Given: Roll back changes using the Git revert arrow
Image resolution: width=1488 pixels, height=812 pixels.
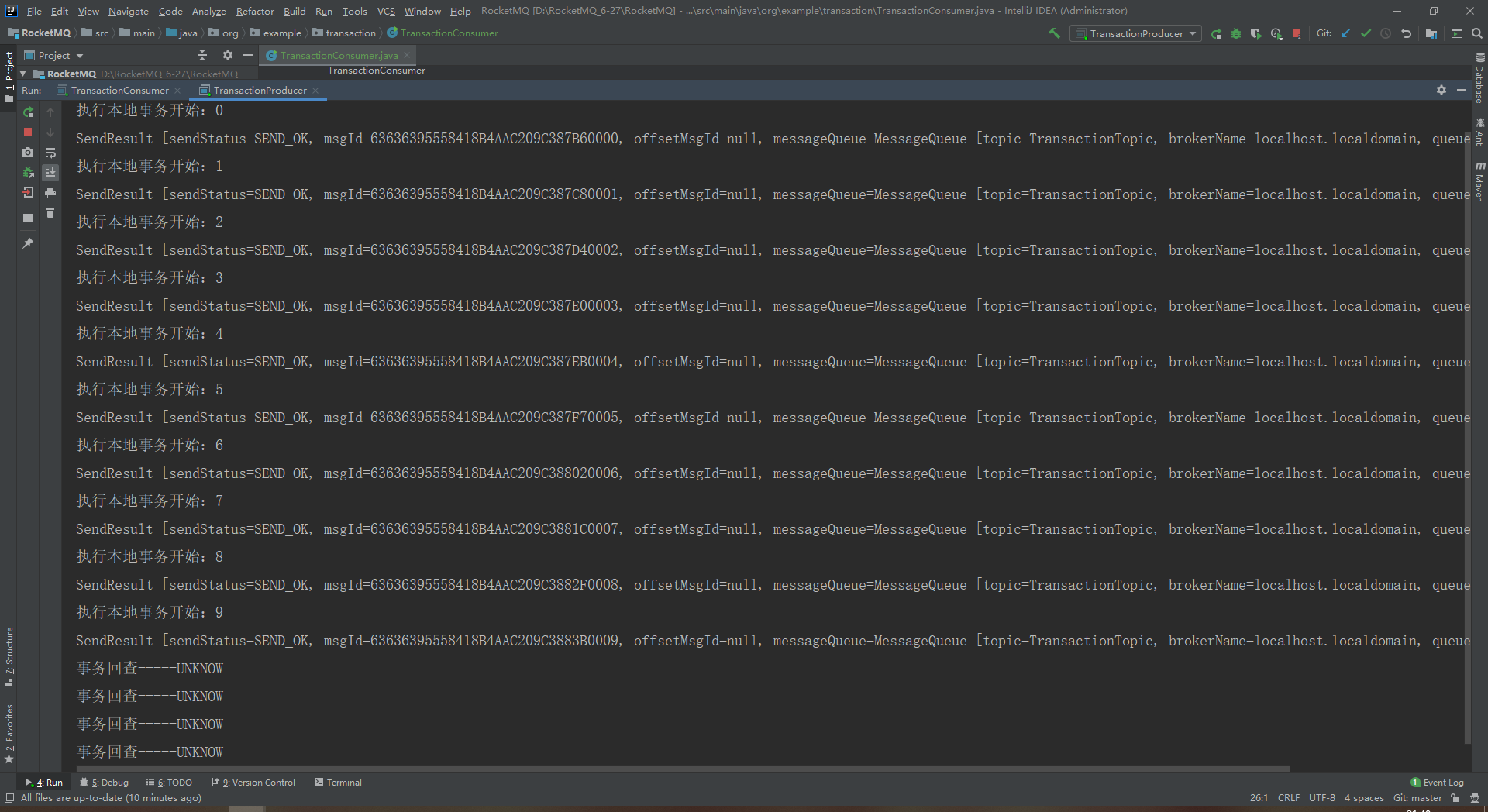Looking at the screenshot, I should [x=1406, y=33].
